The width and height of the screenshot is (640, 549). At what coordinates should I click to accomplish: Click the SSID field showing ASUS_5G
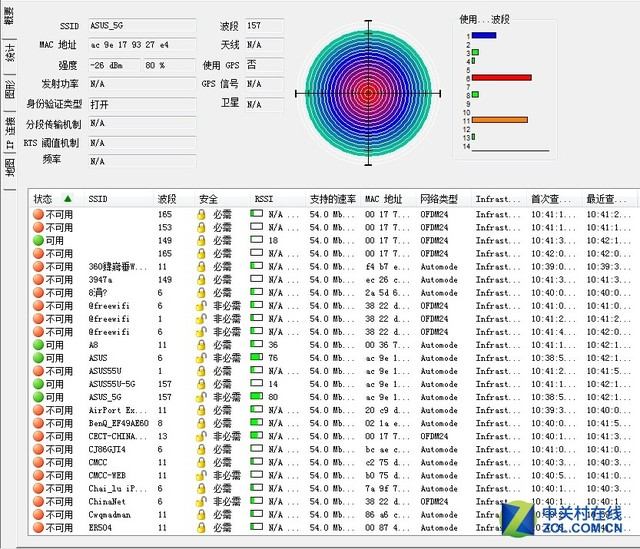(142, 25)
